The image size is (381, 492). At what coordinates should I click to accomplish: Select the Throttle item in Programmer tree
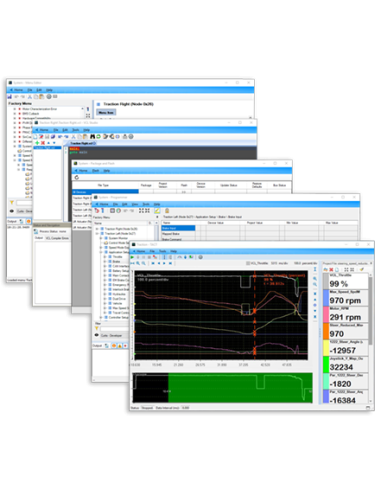pos(117,257)
